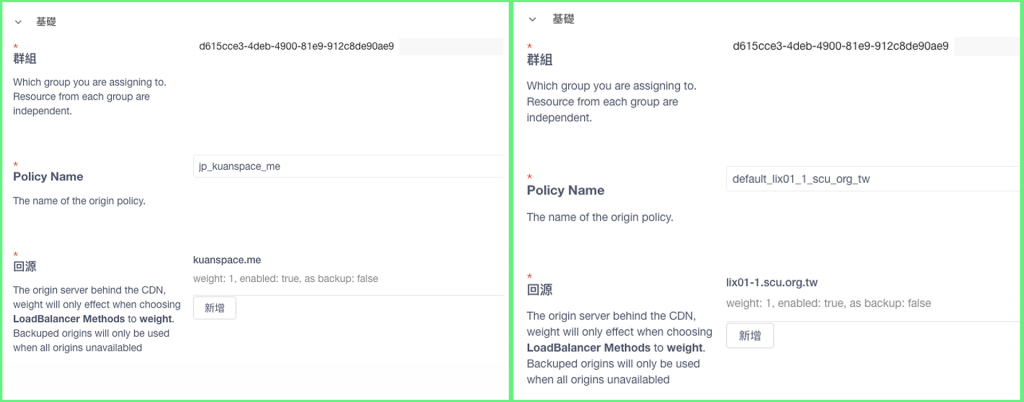Image resolution: width=1024 pixels, height=402 pixels.
Task: Click the 基礎 header text in the jp_kuanspace_me panel
Action: click(x=46, y=20)
